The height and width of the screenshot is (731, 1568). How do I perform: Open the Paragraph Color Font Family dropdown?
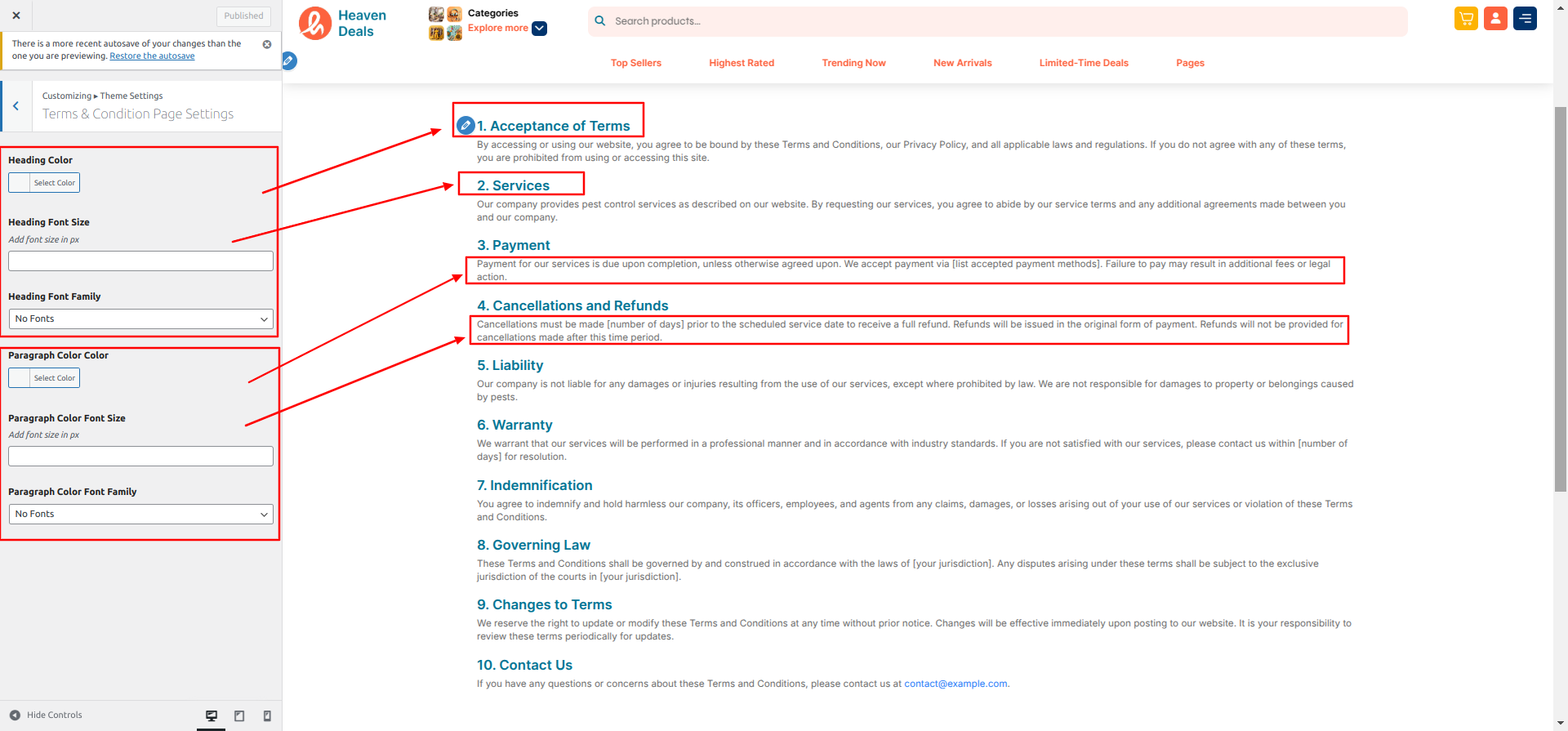(140, 515)
